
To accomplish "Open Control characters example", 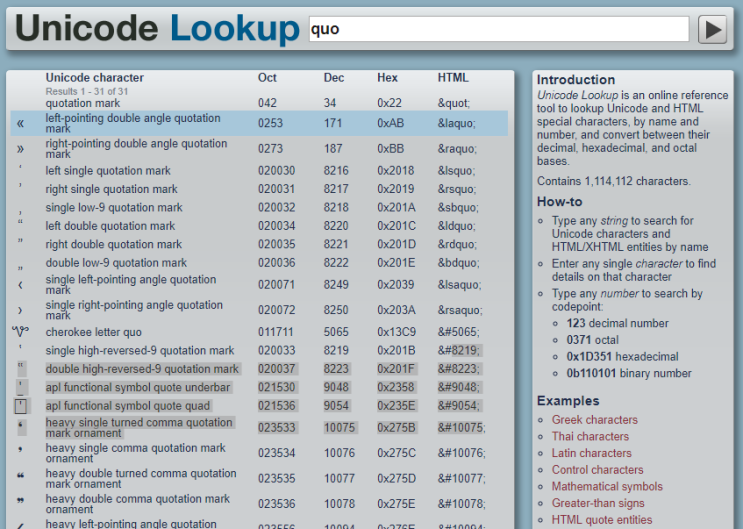I will (x=597, y=470).
